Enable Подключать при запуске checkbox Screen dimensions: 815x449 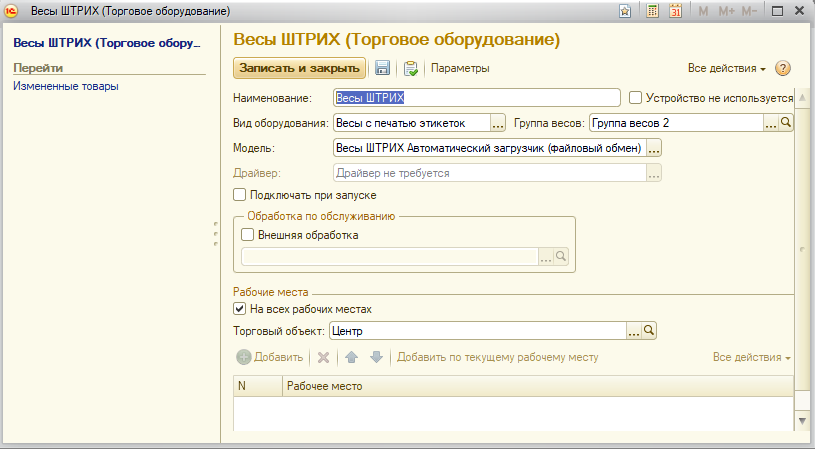239,195
